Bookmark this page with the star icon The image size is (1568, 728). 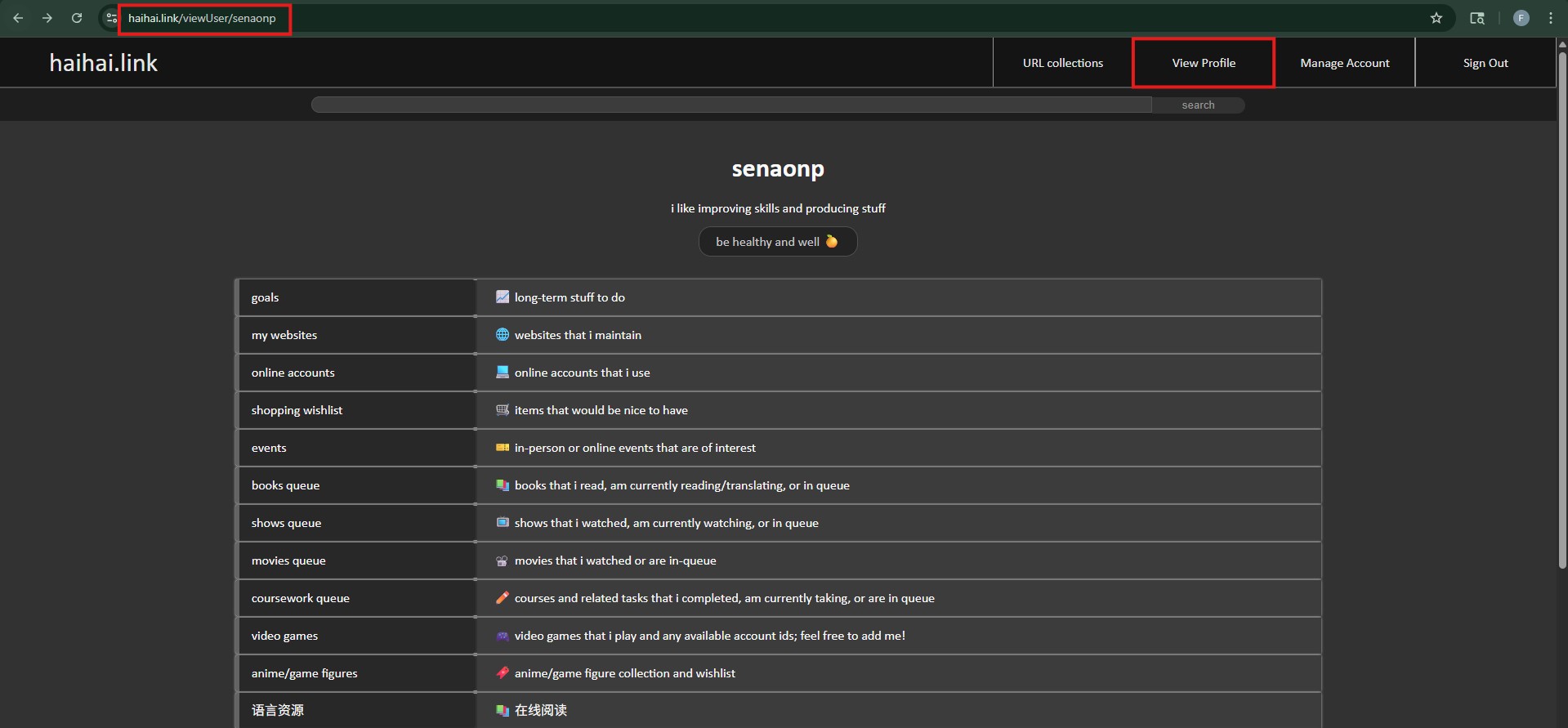coord(1436,18)
